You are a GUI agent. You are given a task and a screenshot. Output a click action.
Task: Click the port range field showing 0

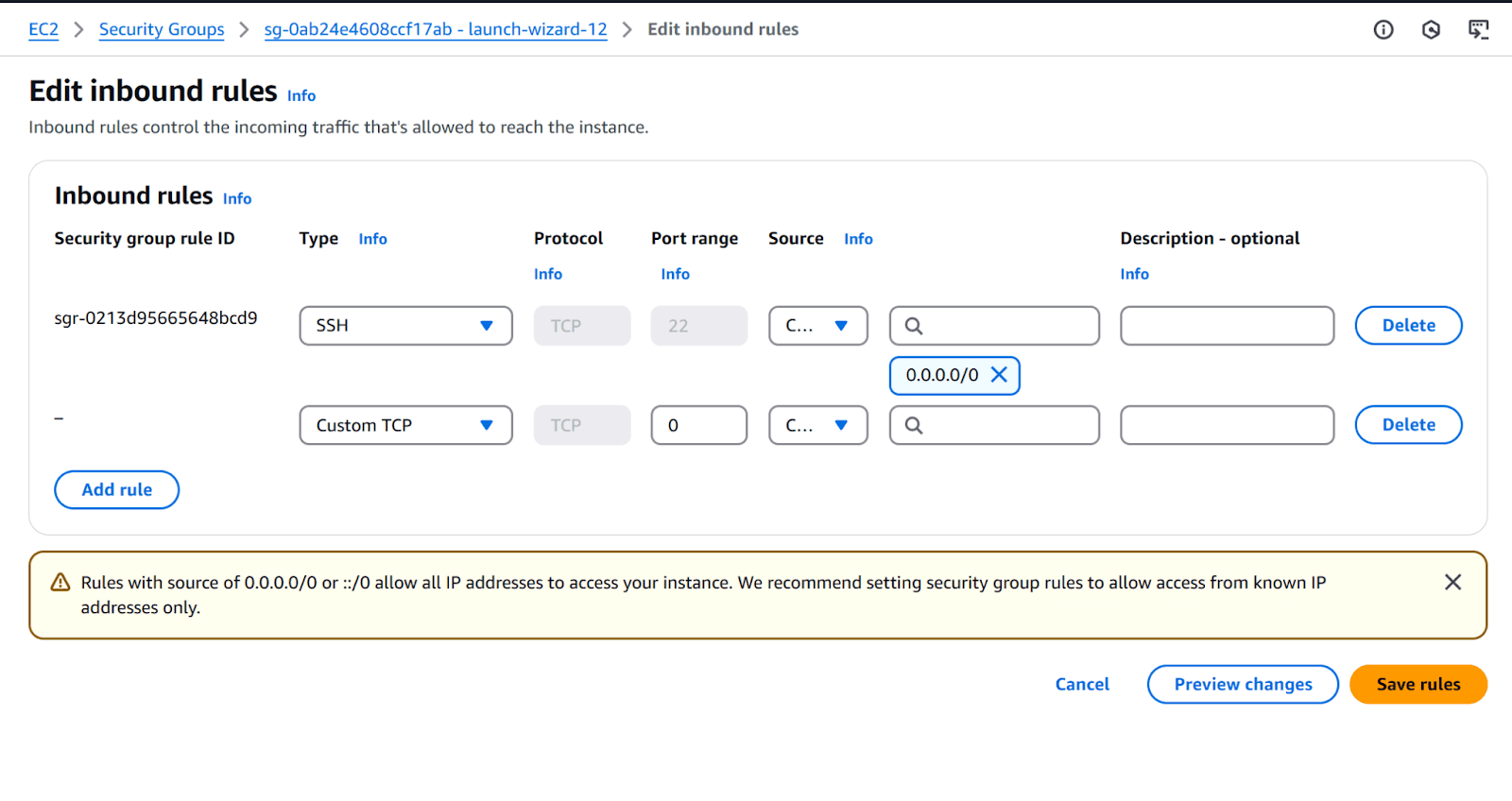pyautogui.click(x=698, y=425)
